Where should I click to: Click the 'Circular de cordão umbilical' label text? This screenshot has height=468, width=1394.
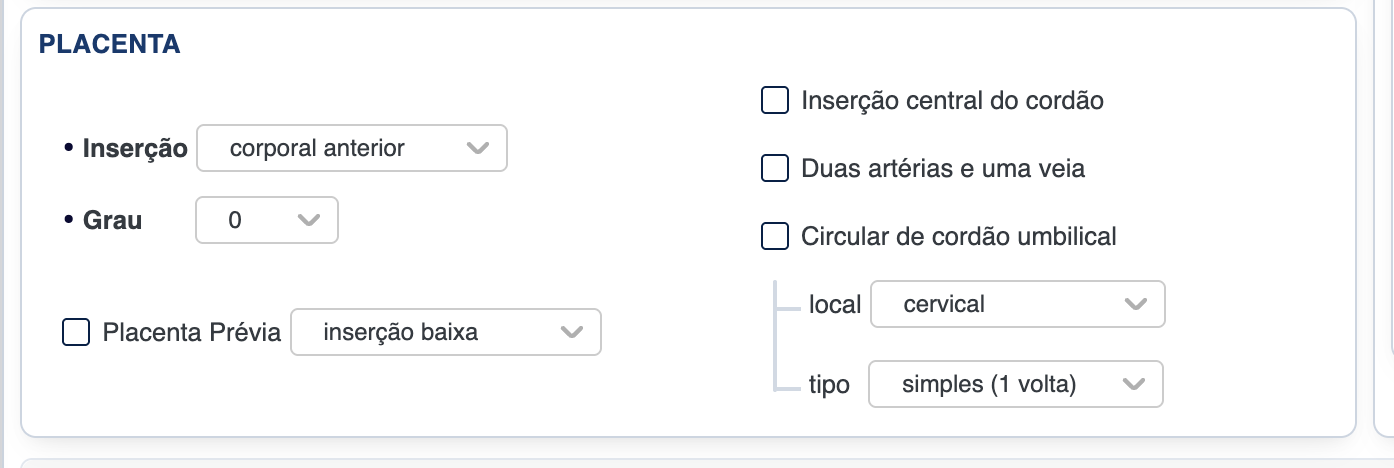point(958,237)
